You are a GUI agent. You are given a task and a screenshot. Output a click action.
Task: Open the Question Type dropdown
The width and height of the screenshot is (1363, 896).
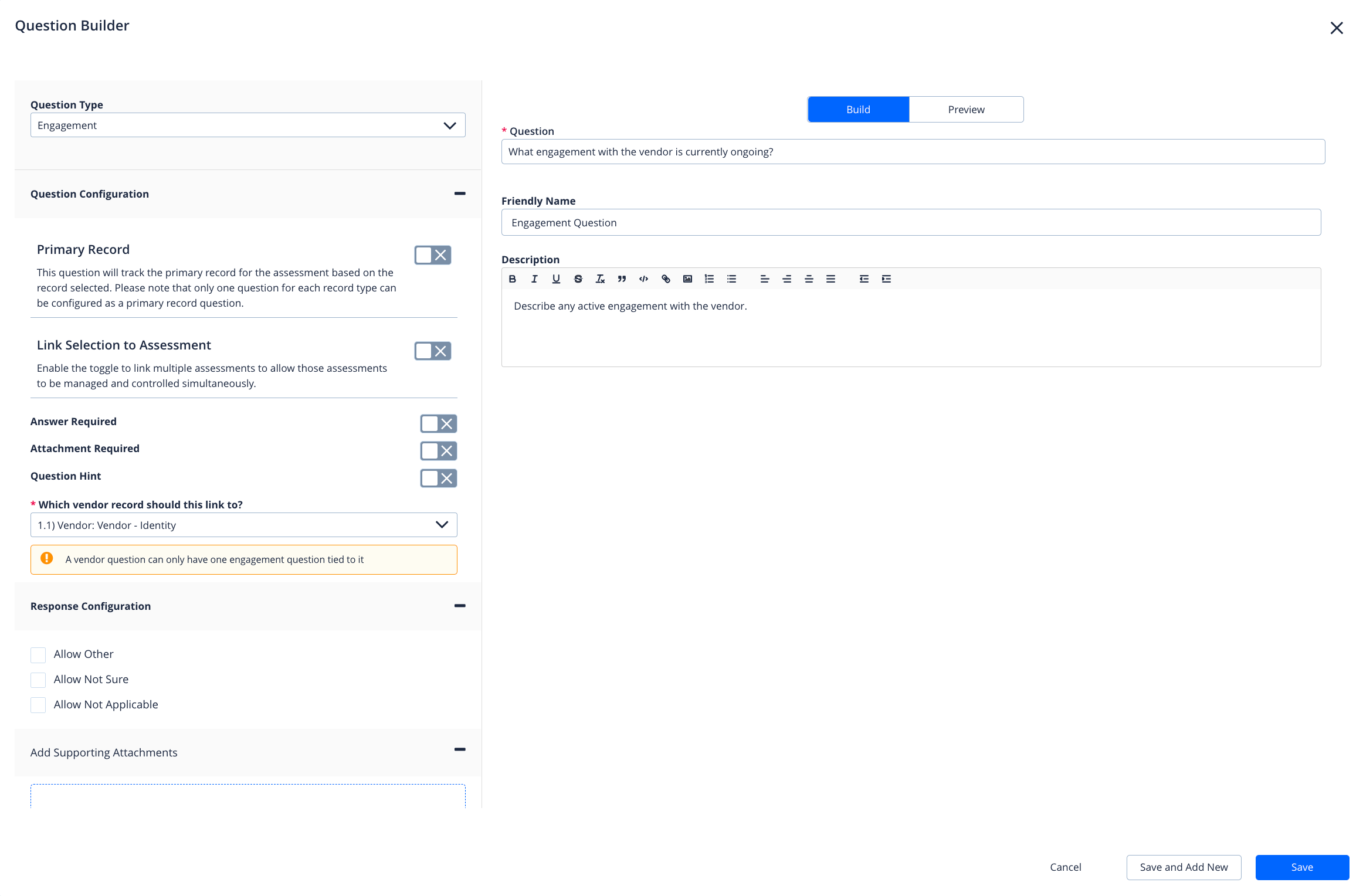click(x=247, y=125)
